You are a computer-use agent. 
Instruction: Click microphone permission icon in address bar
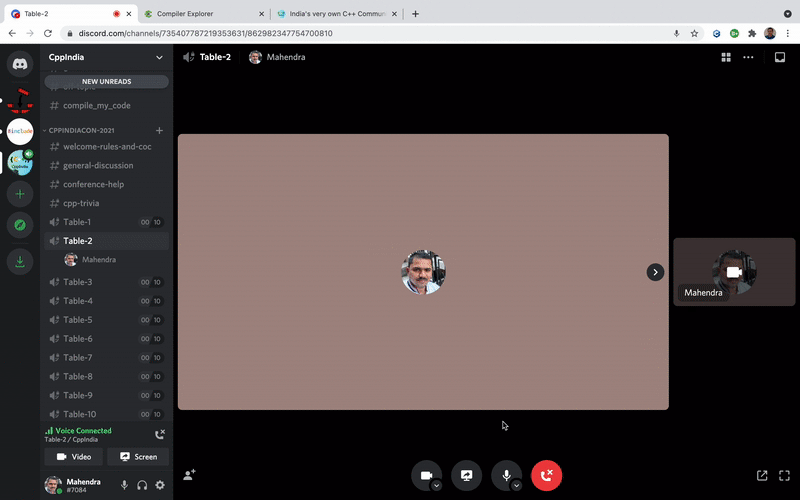tap(677, 33)
